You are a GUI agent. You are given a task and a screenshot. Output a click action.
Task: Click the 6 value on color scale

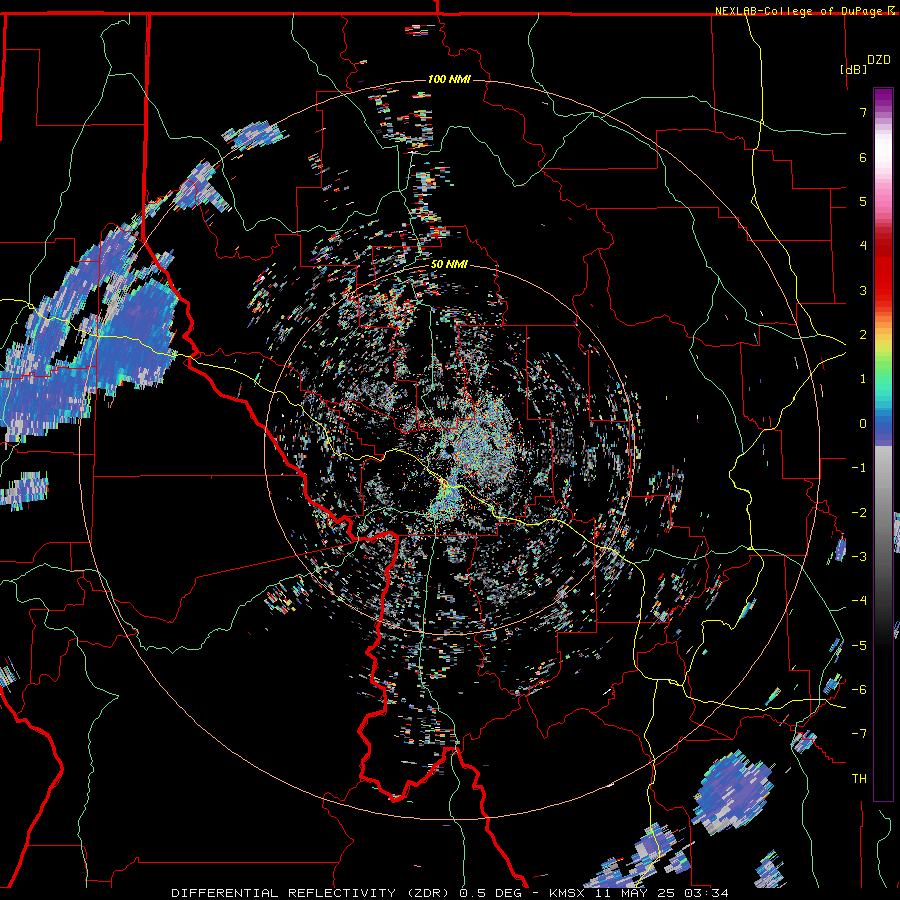[863, 157]
